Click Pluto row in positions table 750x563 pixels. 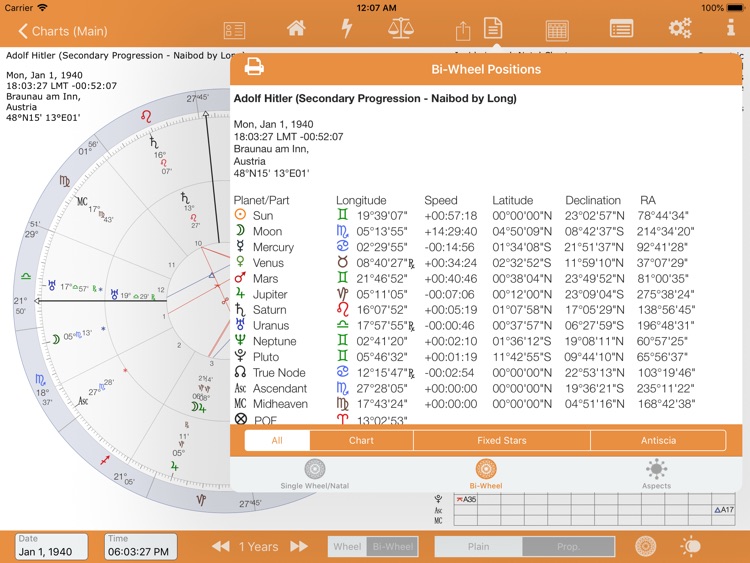pos(464,357)
